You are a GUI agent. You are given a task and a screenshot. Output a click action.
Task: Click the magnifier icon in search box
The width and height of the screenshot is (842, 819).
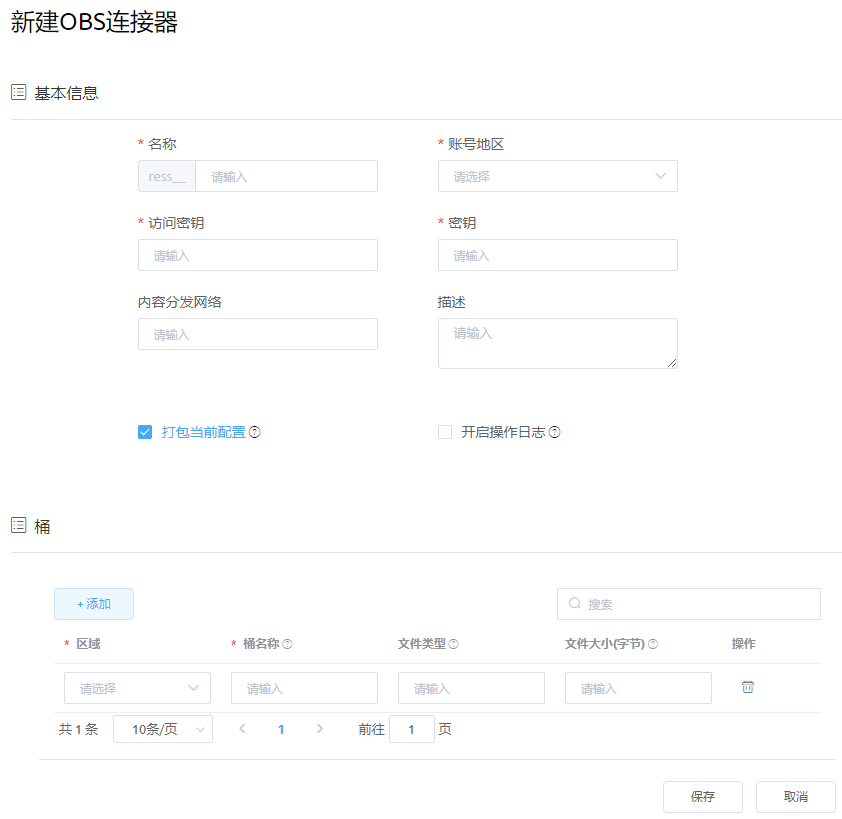coord(575,604)
